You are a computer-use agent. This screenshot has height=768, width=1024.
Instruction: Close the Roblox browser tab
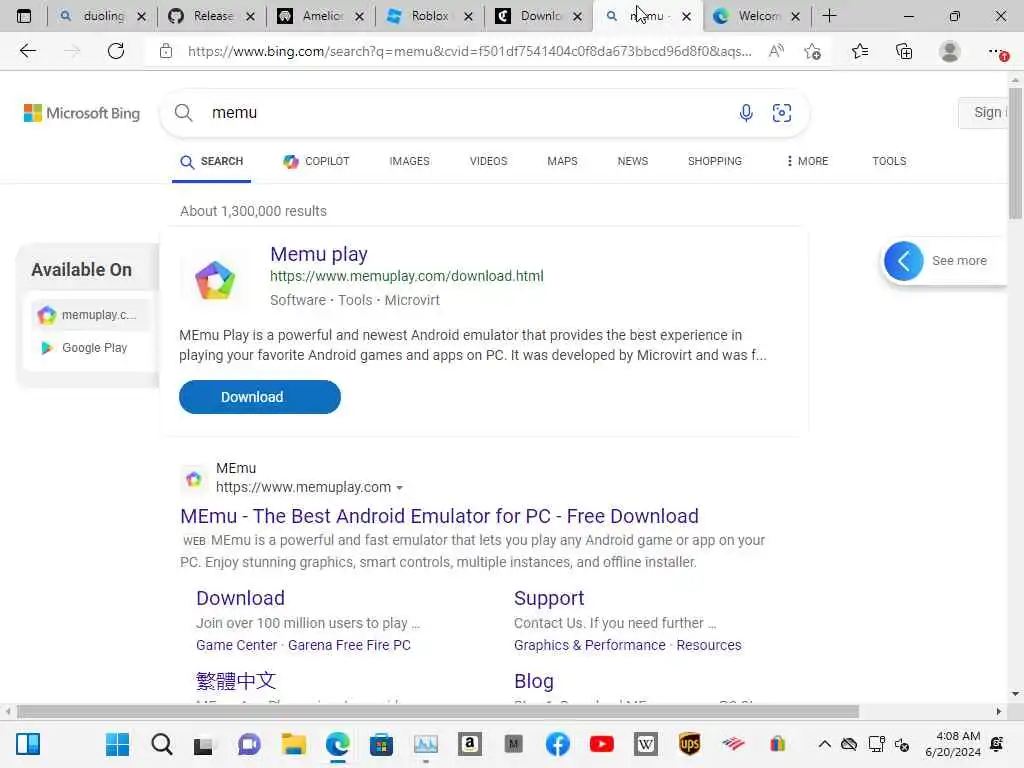click(468, 16)
